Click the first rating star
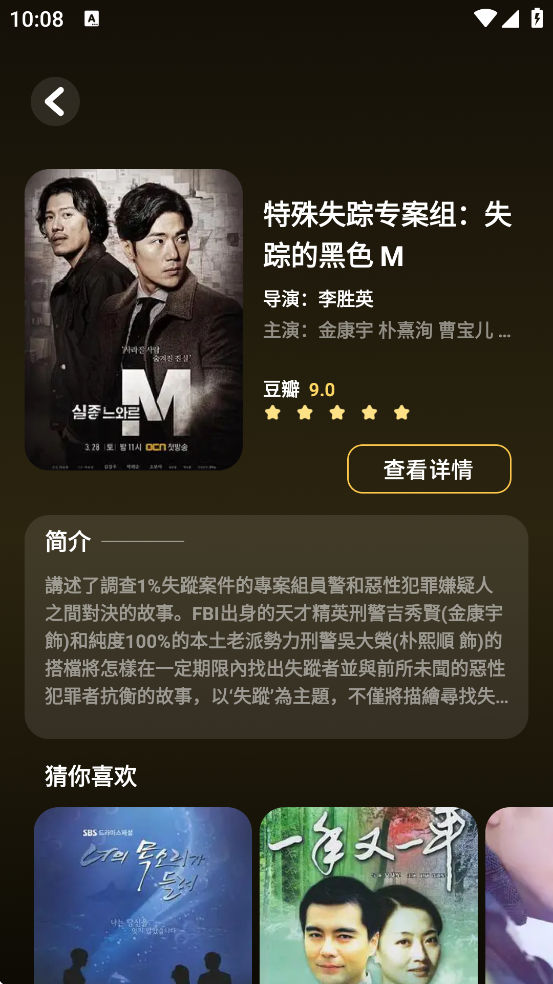553x984 pixels. [272, 412]
